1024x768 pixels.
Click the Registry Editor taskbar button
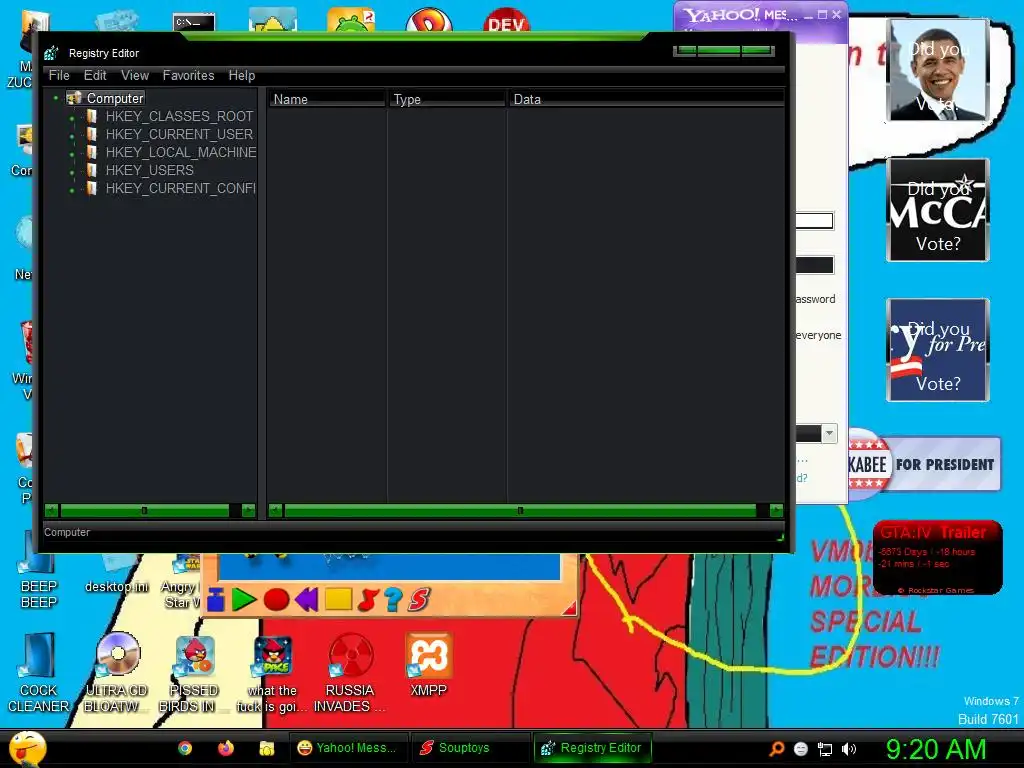point(593,748)
